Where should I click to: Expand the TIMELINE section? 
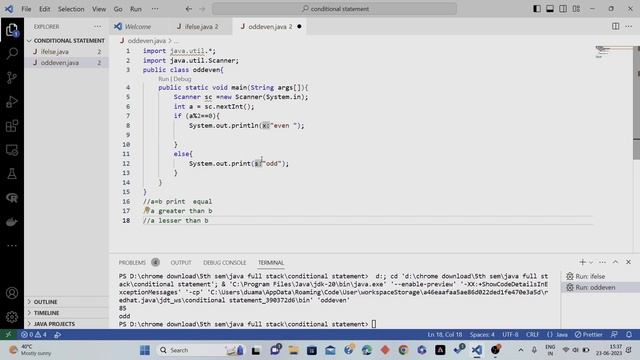click(x=66, y=313)
